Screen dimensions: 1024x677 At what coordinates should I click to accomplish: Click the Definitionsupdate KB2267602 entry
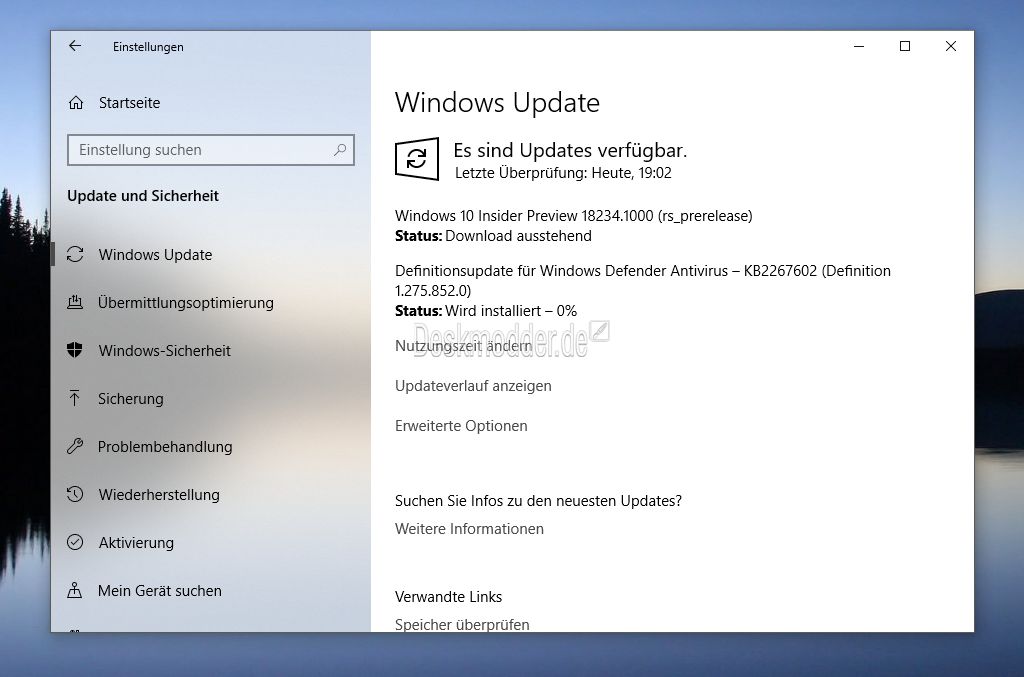pyautogui.click(x=643, y=281)
